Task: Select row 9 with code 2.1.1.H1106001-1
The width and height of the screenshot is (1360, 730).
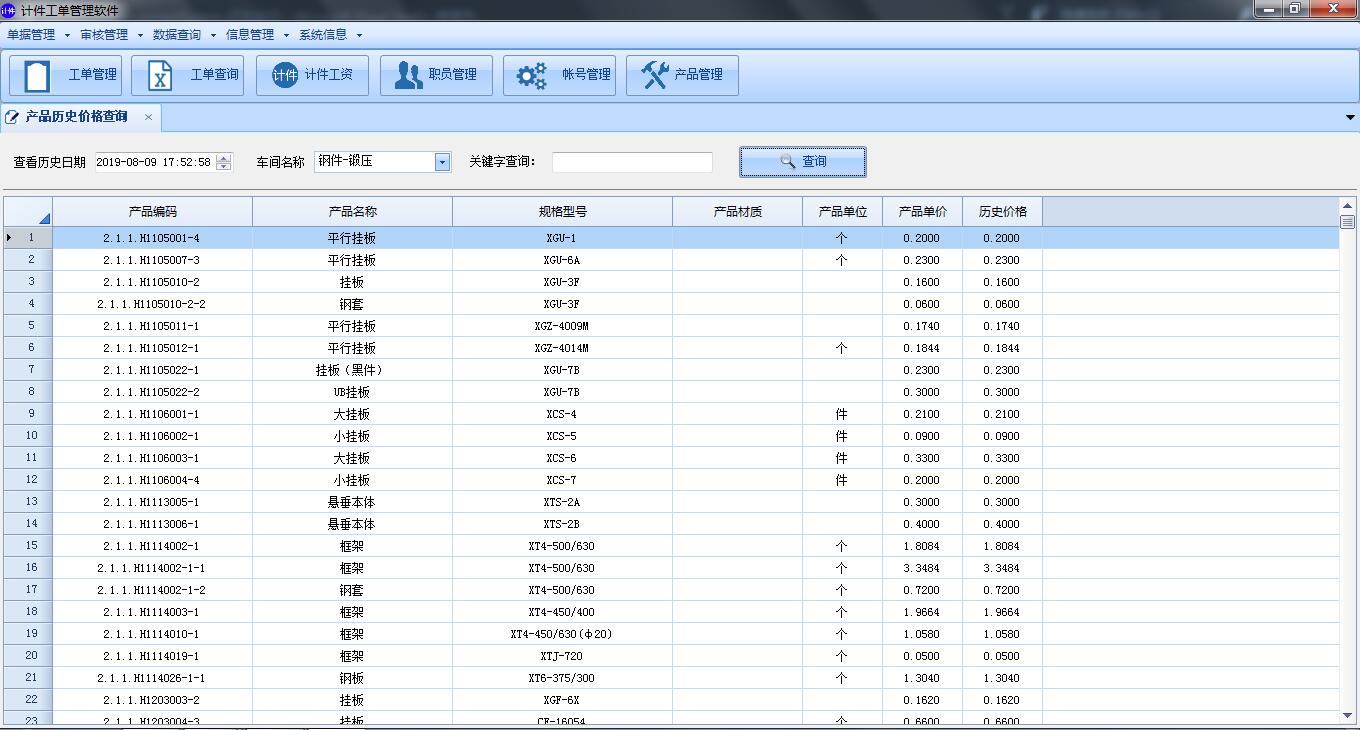Action: click(152, 414)
